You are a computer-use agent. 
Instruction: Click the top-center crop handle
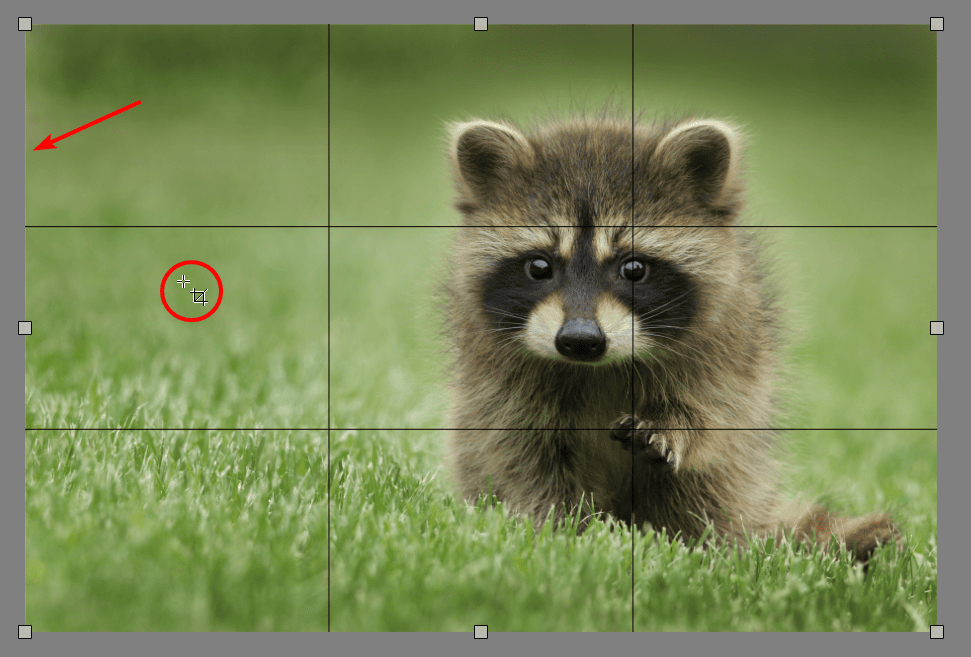(481, 24)
